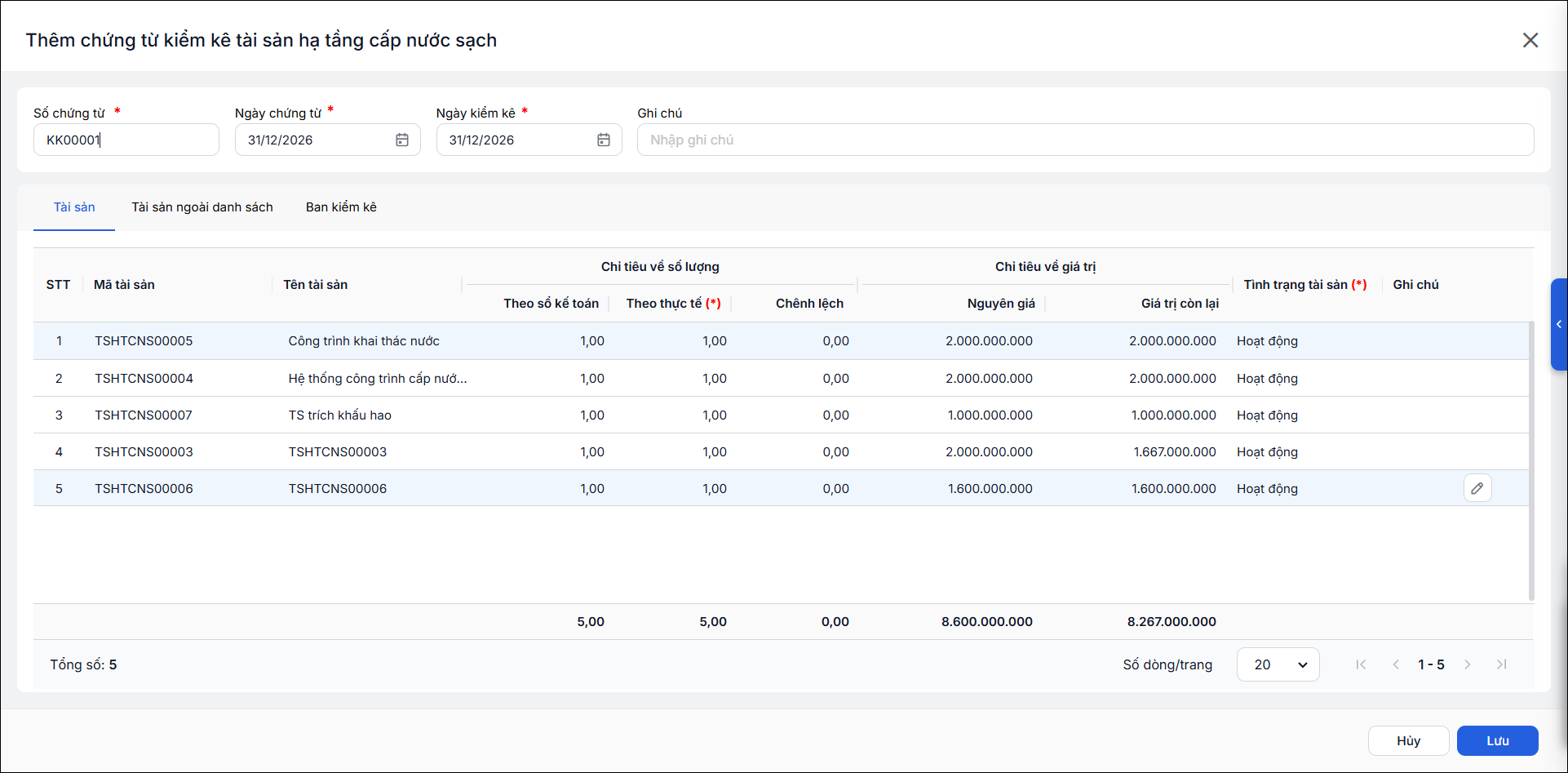Open calendar picker for Ngày kiểm kê
The width and height of the screenshot is (1568, 773).
pos(604,140)
